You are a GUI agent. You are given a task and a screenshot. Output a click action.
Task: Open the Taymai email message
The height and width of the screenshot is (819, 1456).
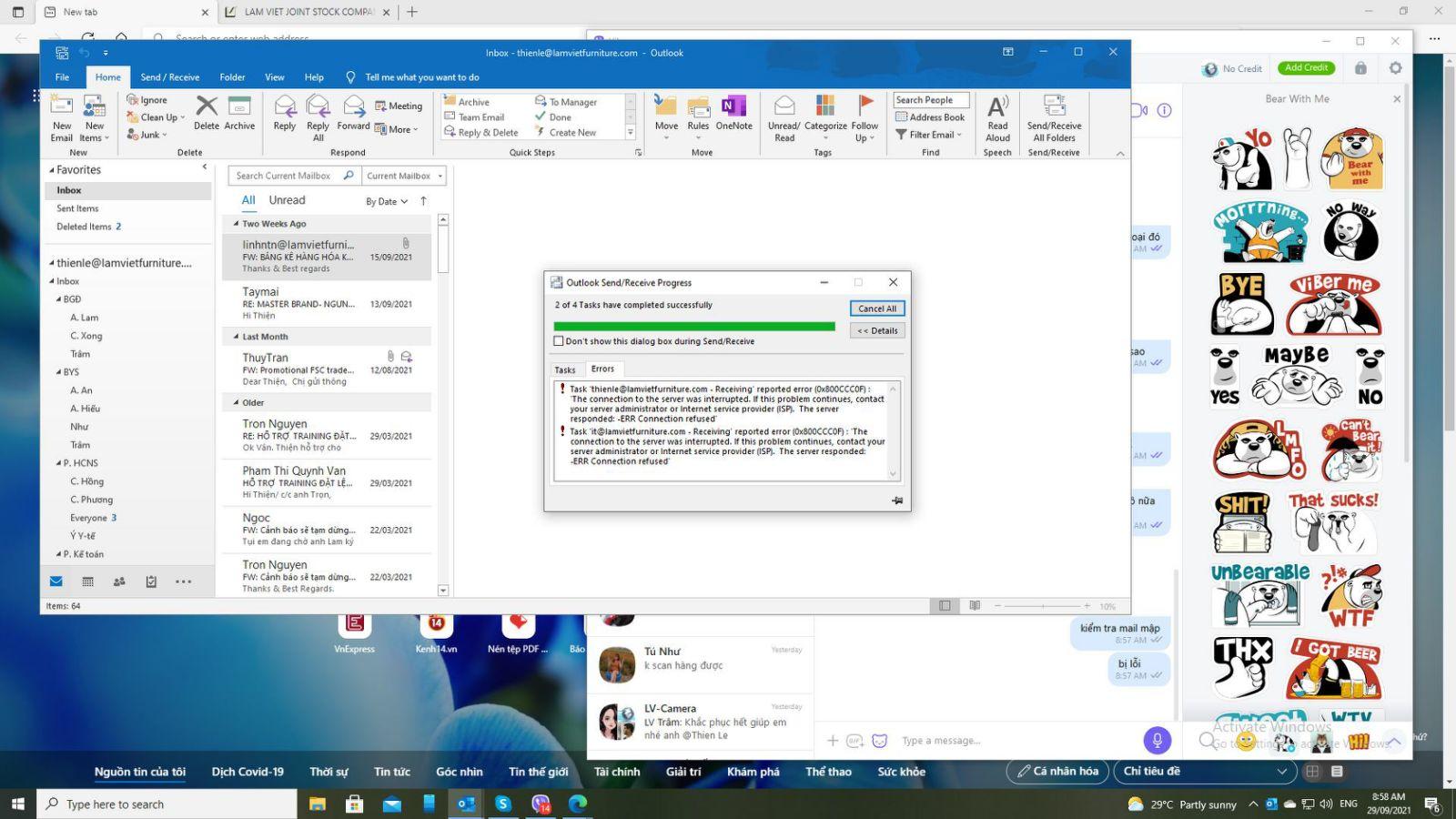click(x=328, y=303)
